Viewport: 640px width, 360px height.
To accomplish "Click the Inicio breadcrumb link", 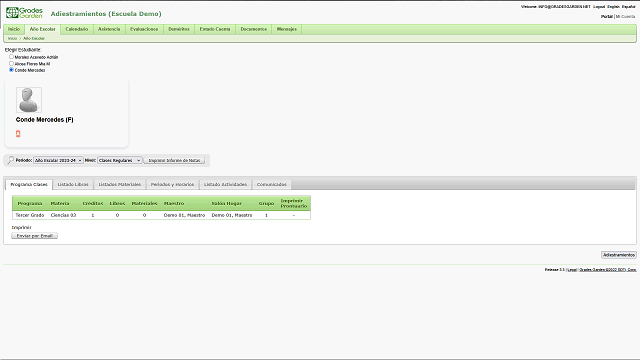I will (x=12, y=38).
